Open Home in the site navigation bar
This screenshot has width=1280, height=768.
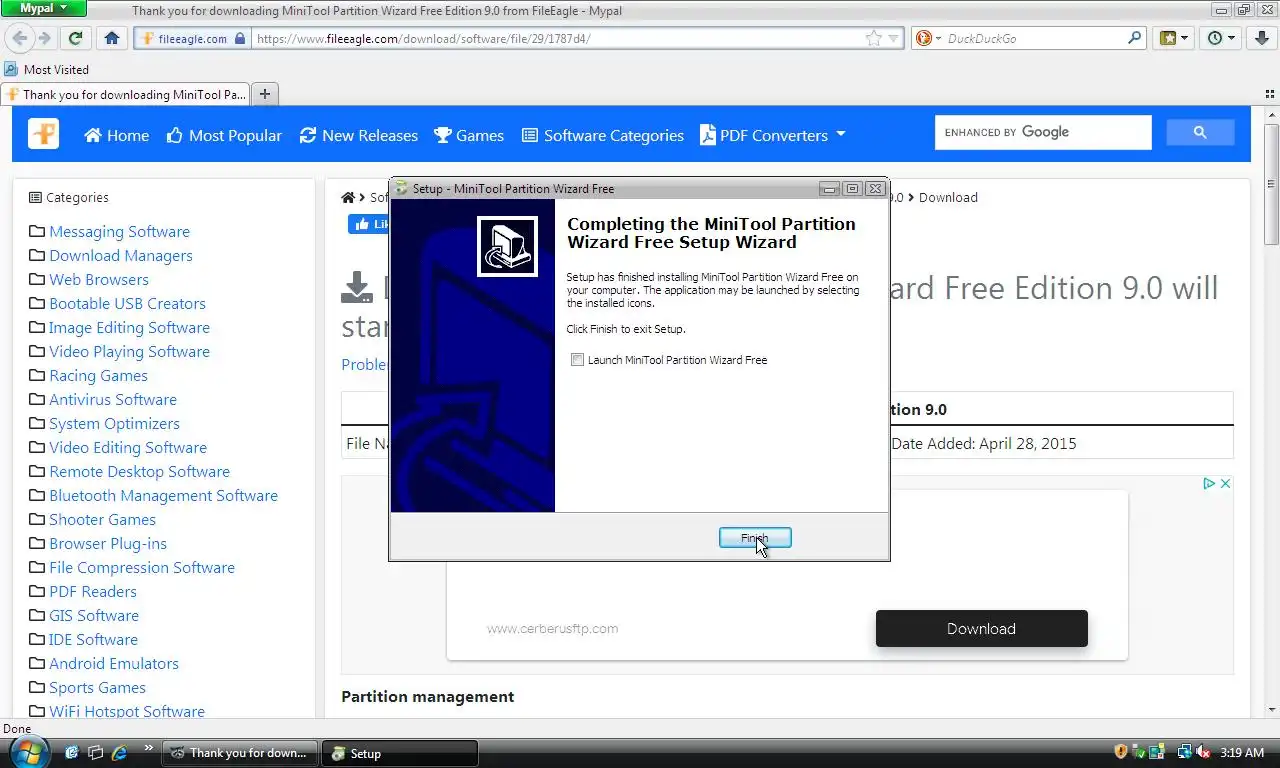coord(117,135)
